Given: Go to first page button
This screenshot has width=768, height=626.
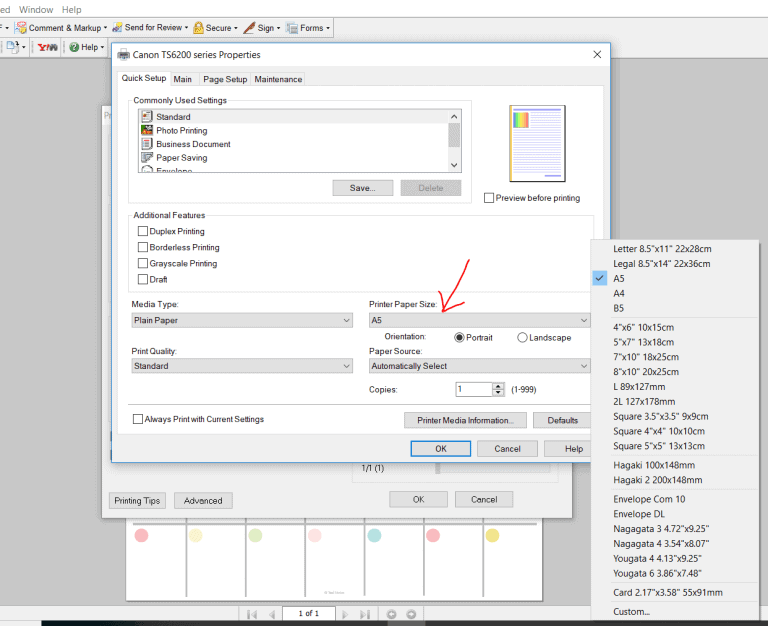Looking at the screenshot, I should tap(252, 614).
